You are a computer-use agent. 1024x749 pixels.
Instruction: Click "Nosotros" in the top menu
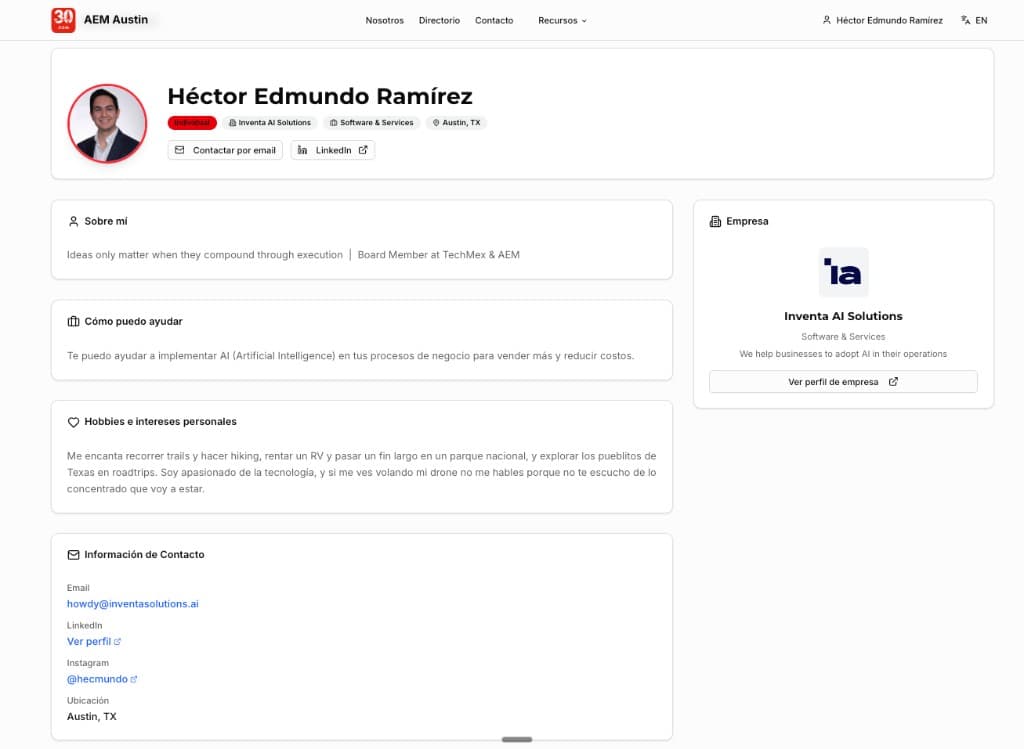[384, 19]
